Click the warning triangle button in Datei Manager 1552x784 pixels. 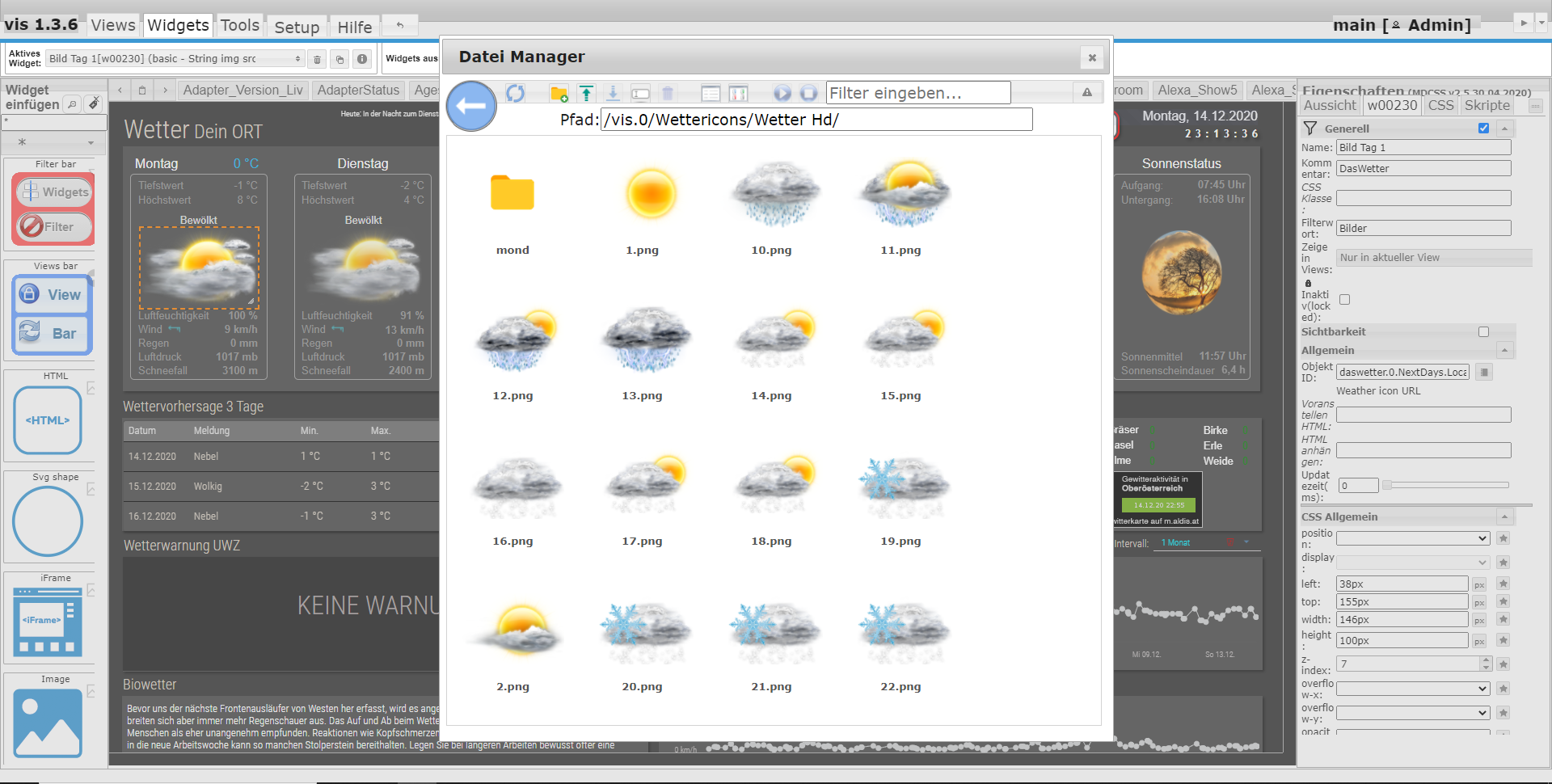(x=1087, y=93)
